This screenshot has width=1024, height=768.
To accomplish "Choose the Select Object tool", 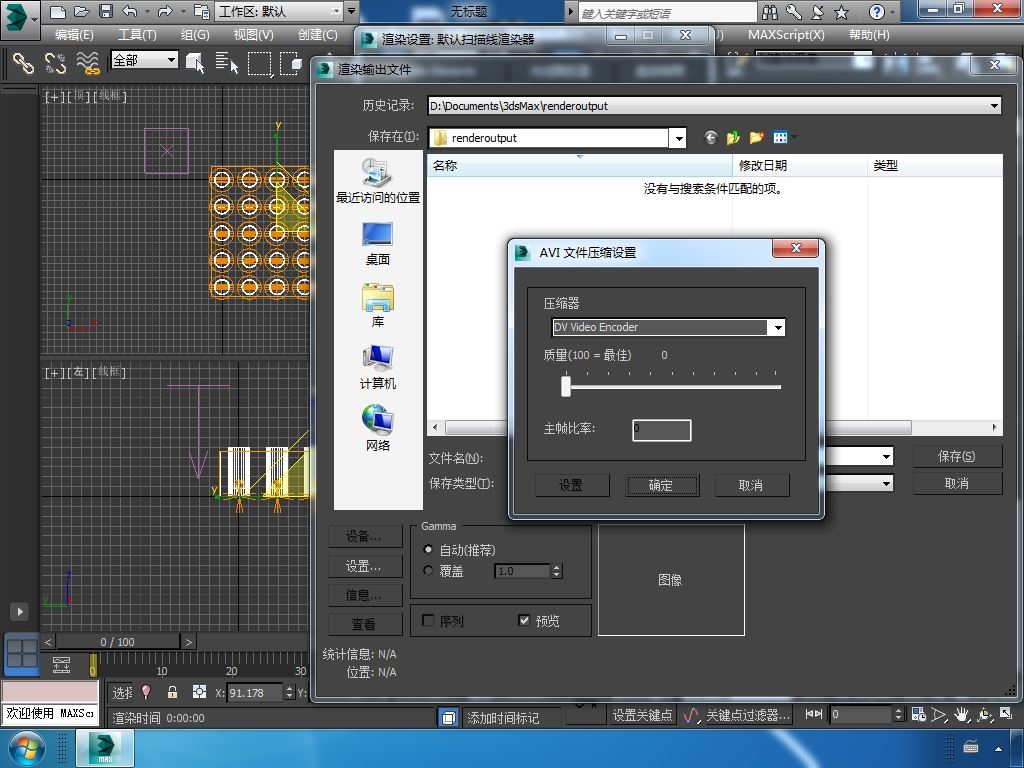I will coord(195,63).
